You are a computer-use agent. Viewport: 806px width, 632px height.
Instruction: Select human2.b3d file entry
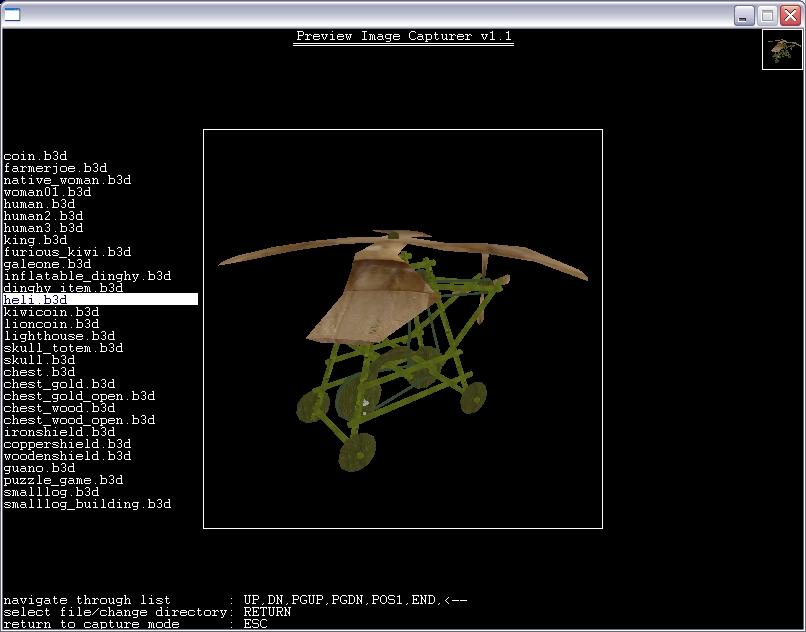(43, 216)
